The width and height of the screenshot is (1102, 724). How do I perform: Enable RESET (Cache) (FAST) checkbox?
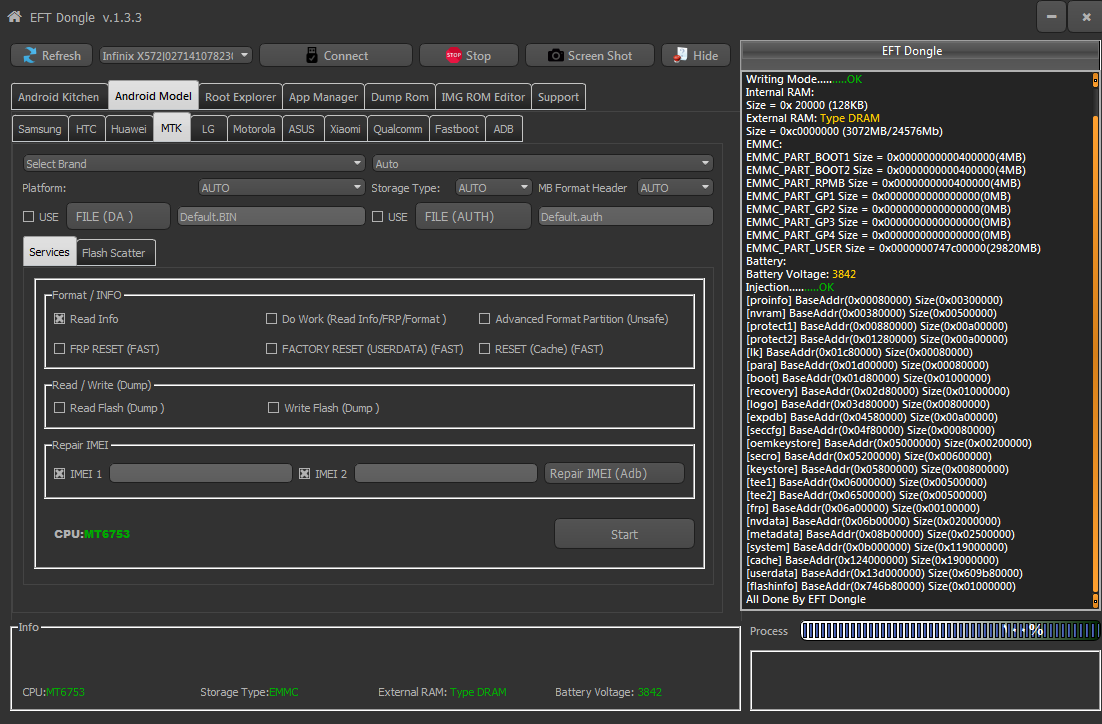(484, 349)
